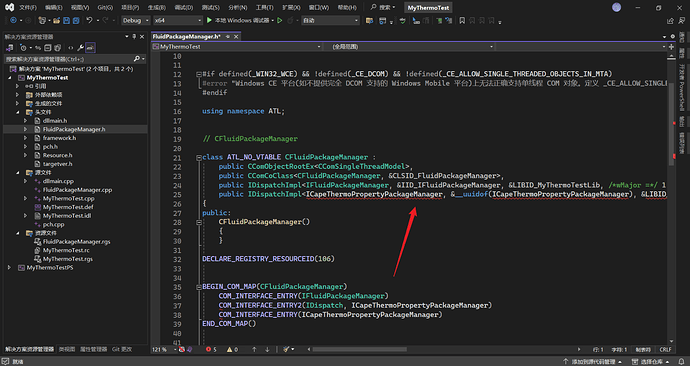The width and height of the screenshot is (690, 366).
Task: Select FluidPackageManager.cpp in the source files
Action: tap(77, 190)
